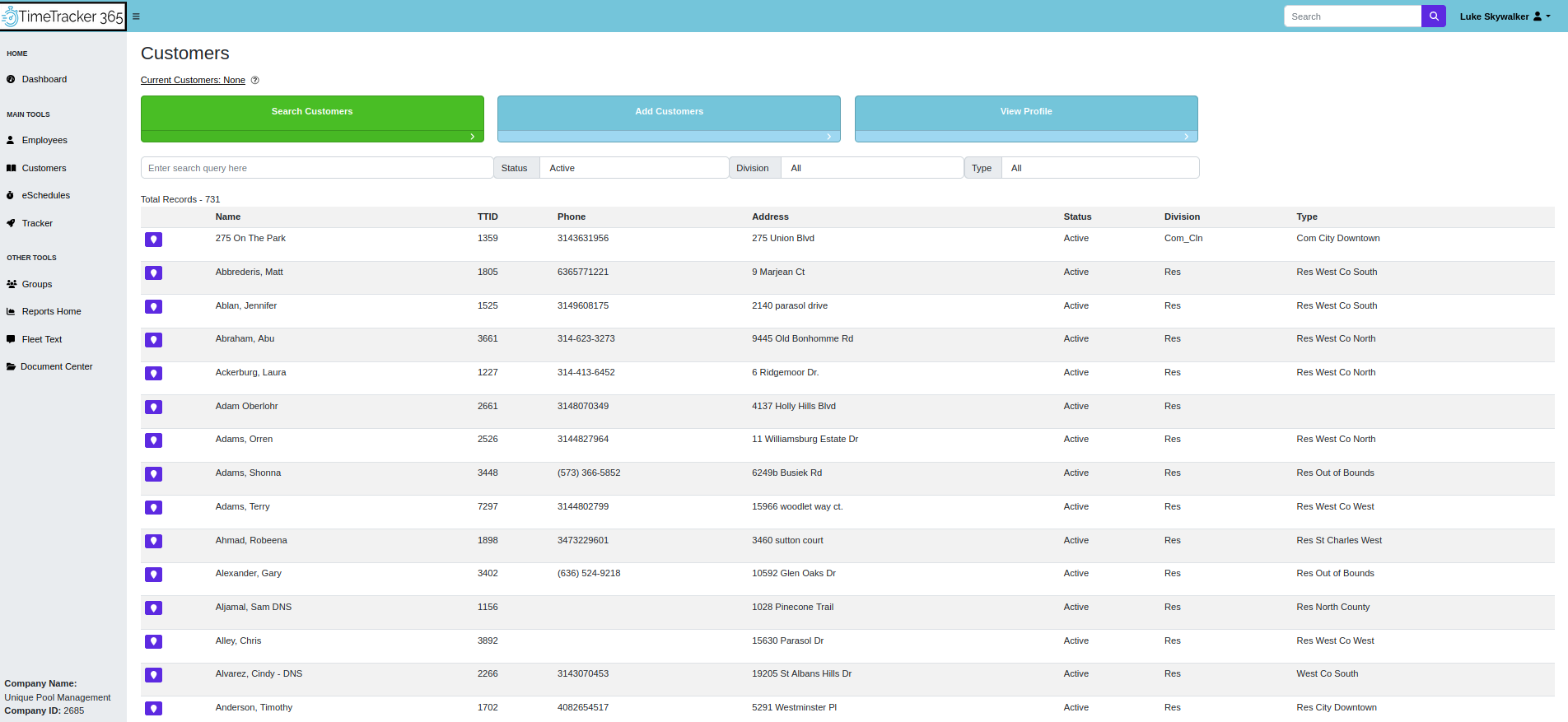
Task: Click the TTID column header
Action: point(488,217)
